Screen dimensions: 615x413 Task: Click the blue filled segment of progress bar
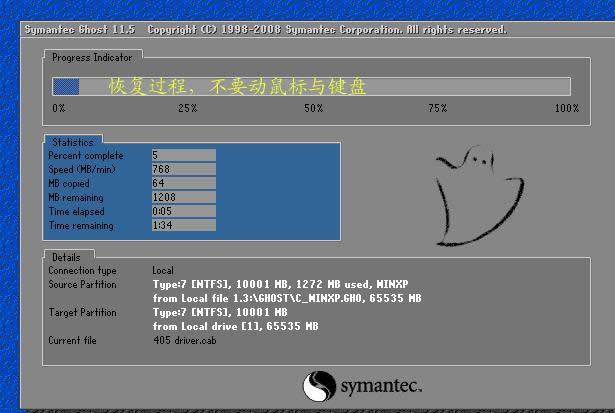click(x=66, y=87)
